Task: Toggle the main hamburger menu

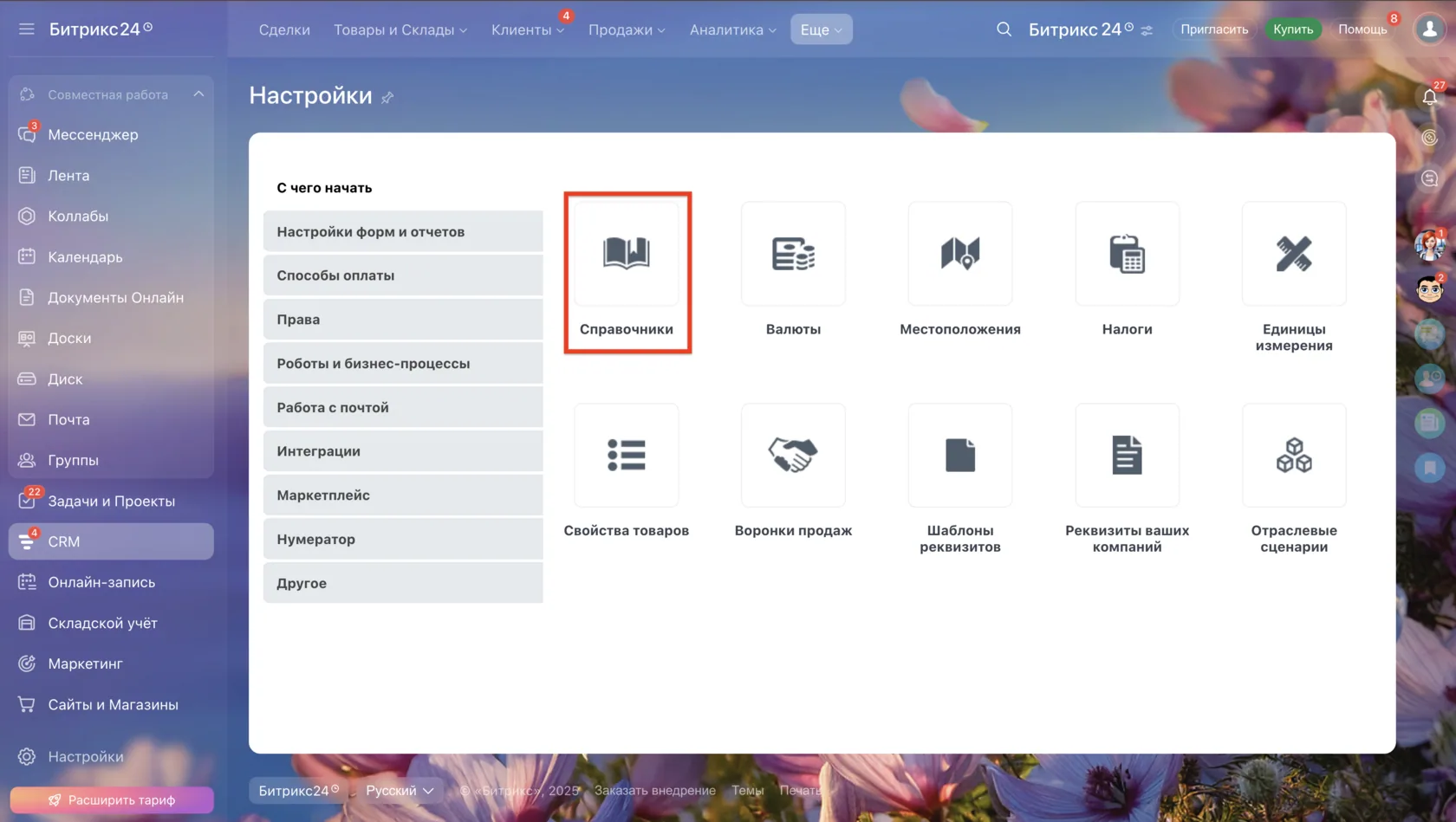Action: pyautogui.click(x=27, y=29)
